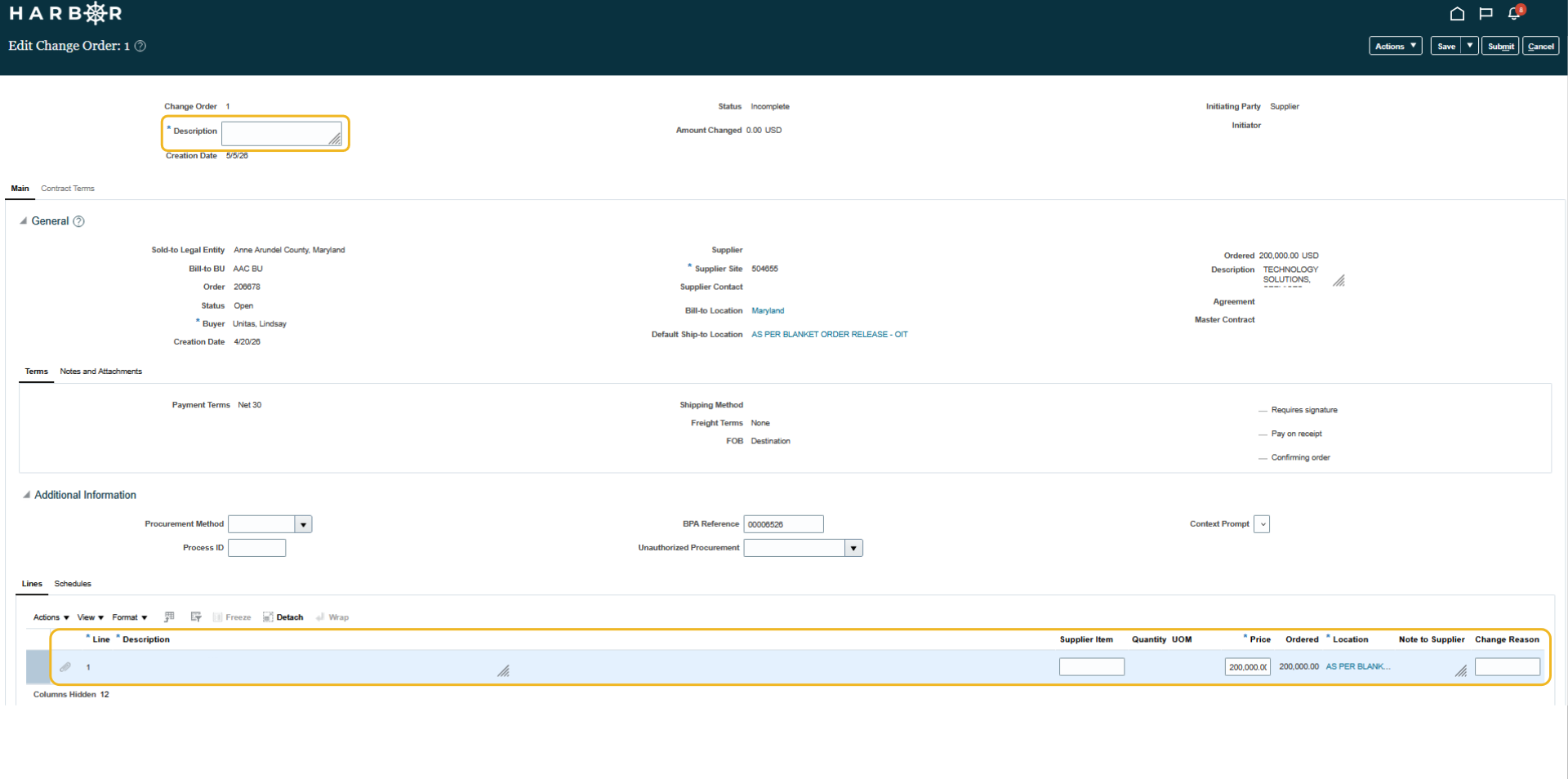Click the Procurement Method text field
The height and width of the screenshot is (779, 1568).
pos(262,524)
